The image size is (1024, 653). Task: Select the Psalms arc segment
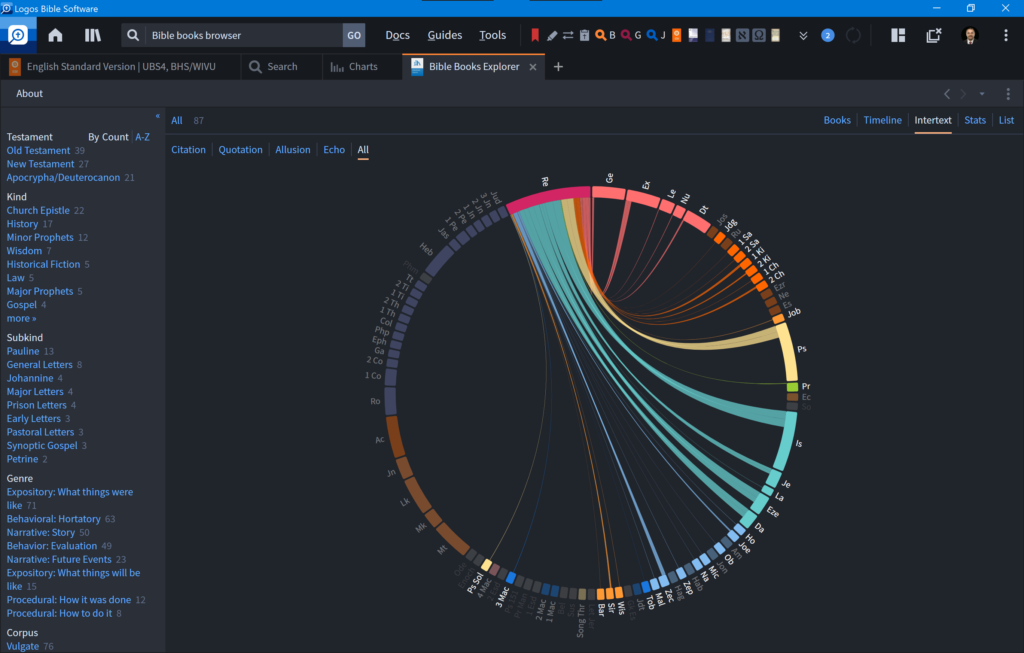pos(788,353)
